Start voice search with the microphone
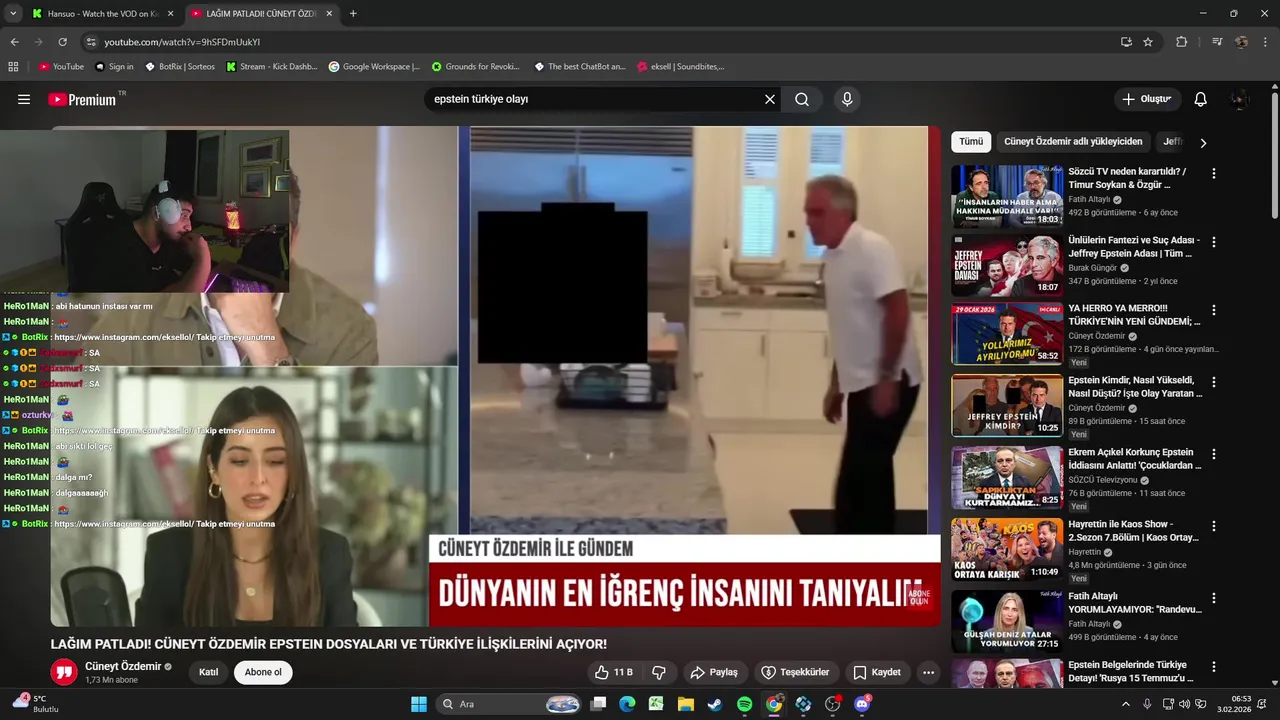 (847, 99)
